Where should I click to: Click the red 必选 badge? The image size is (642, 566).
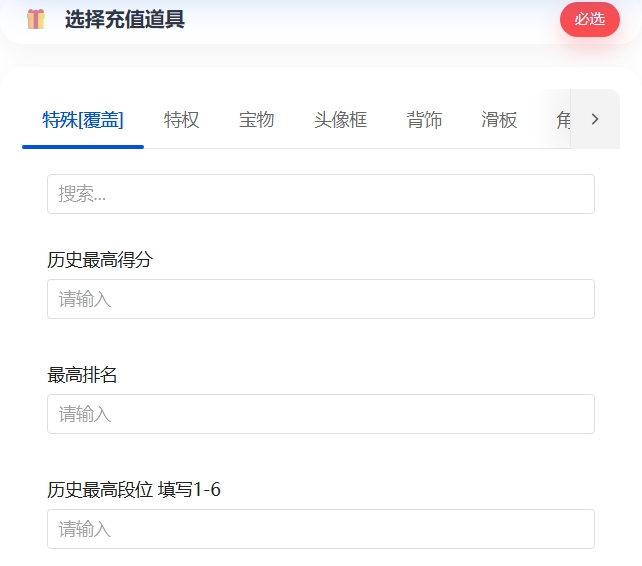590,20
